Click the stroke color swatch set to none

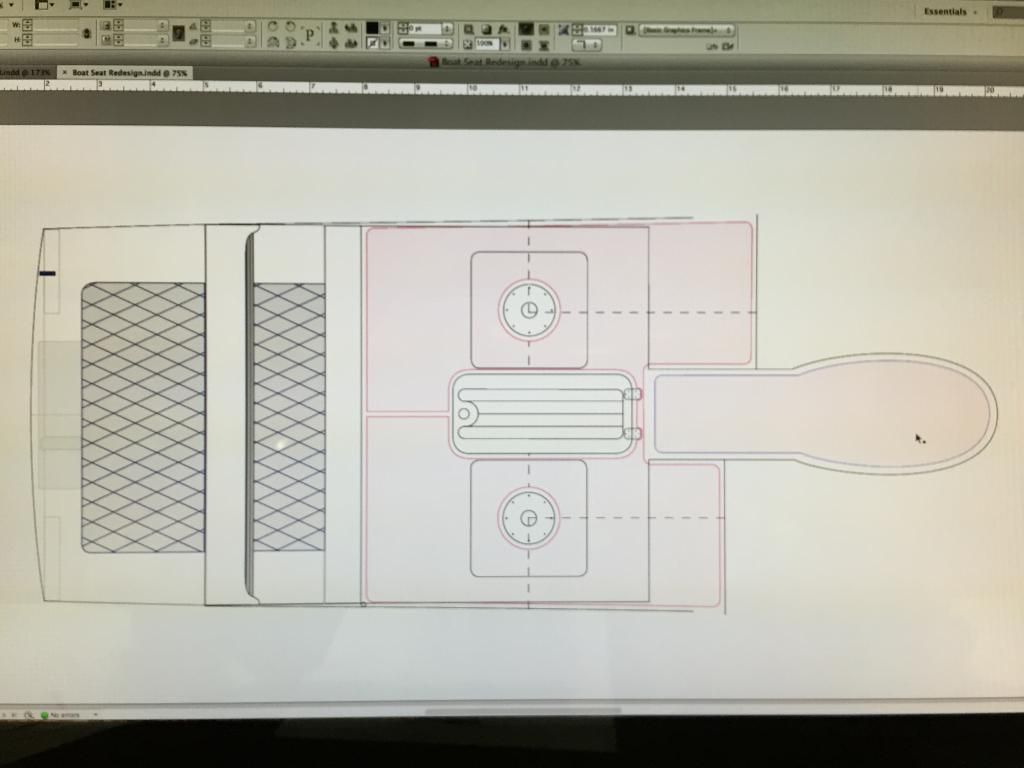[x=372, y=43]
